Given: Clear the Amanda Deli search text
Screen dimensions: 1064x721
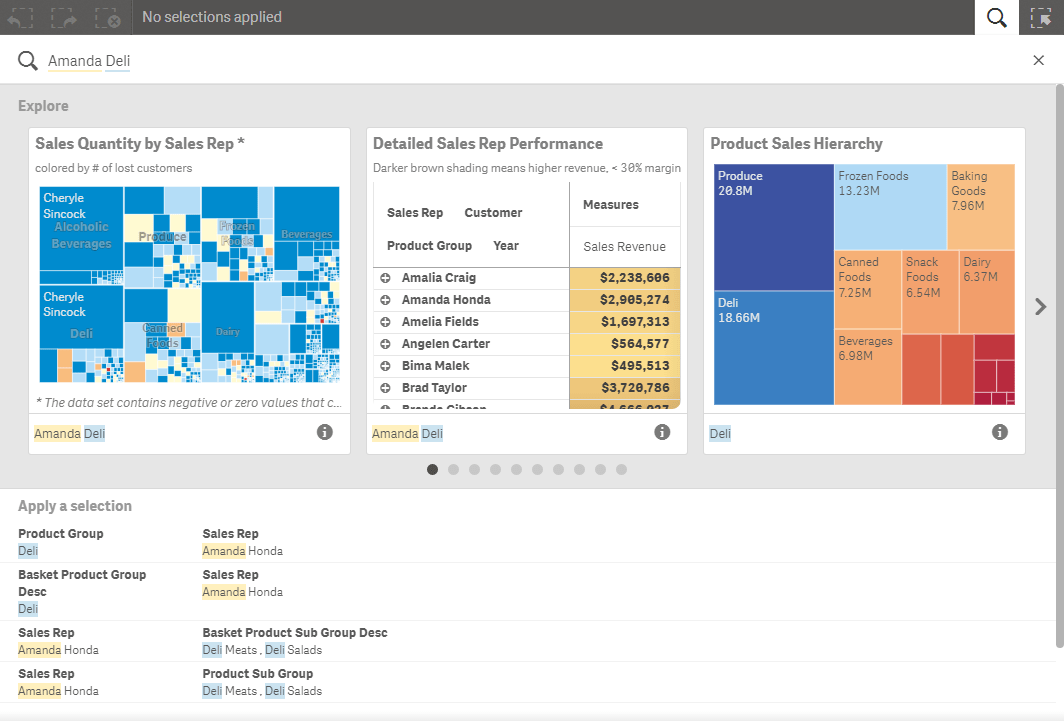Looking at the screenshot, I should pyautogui.click(x=1038, y=60).
